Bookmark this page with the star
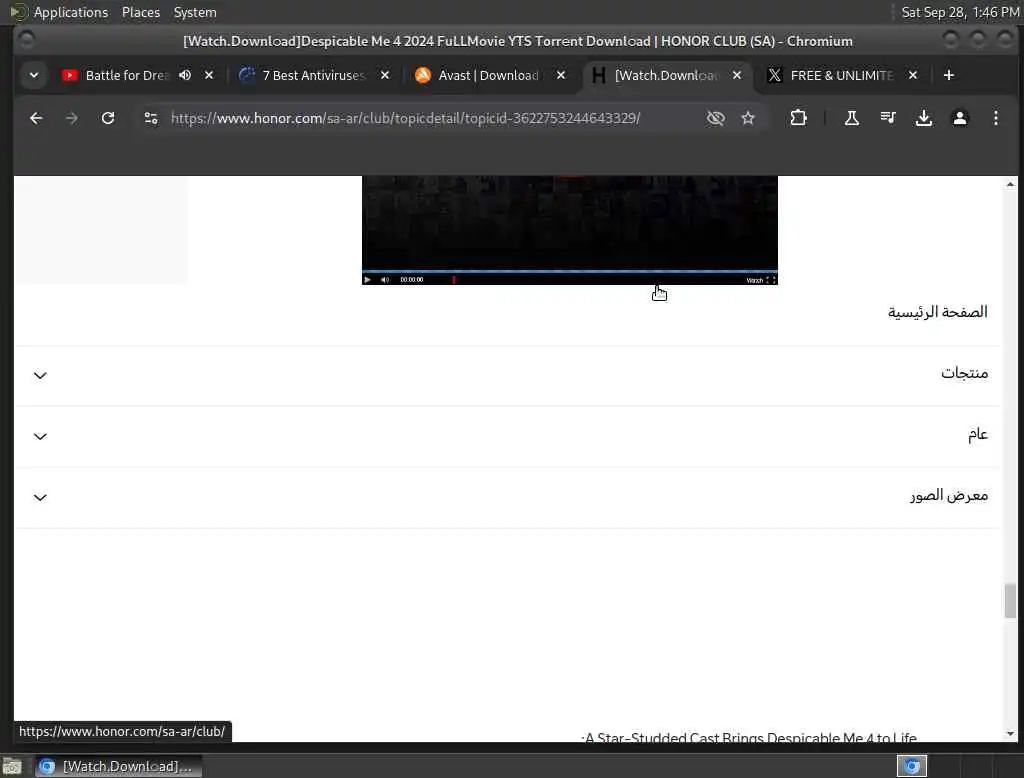The image size is (1024, 778). pos(748,118)
